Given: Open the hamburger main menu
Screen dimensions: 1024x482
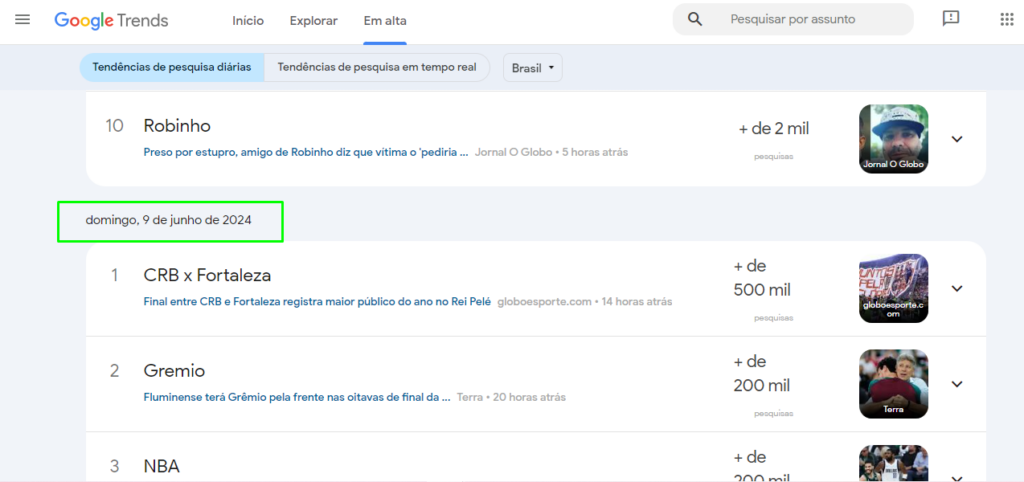Looking at the screenshot, I should click(x=22, y=20).
